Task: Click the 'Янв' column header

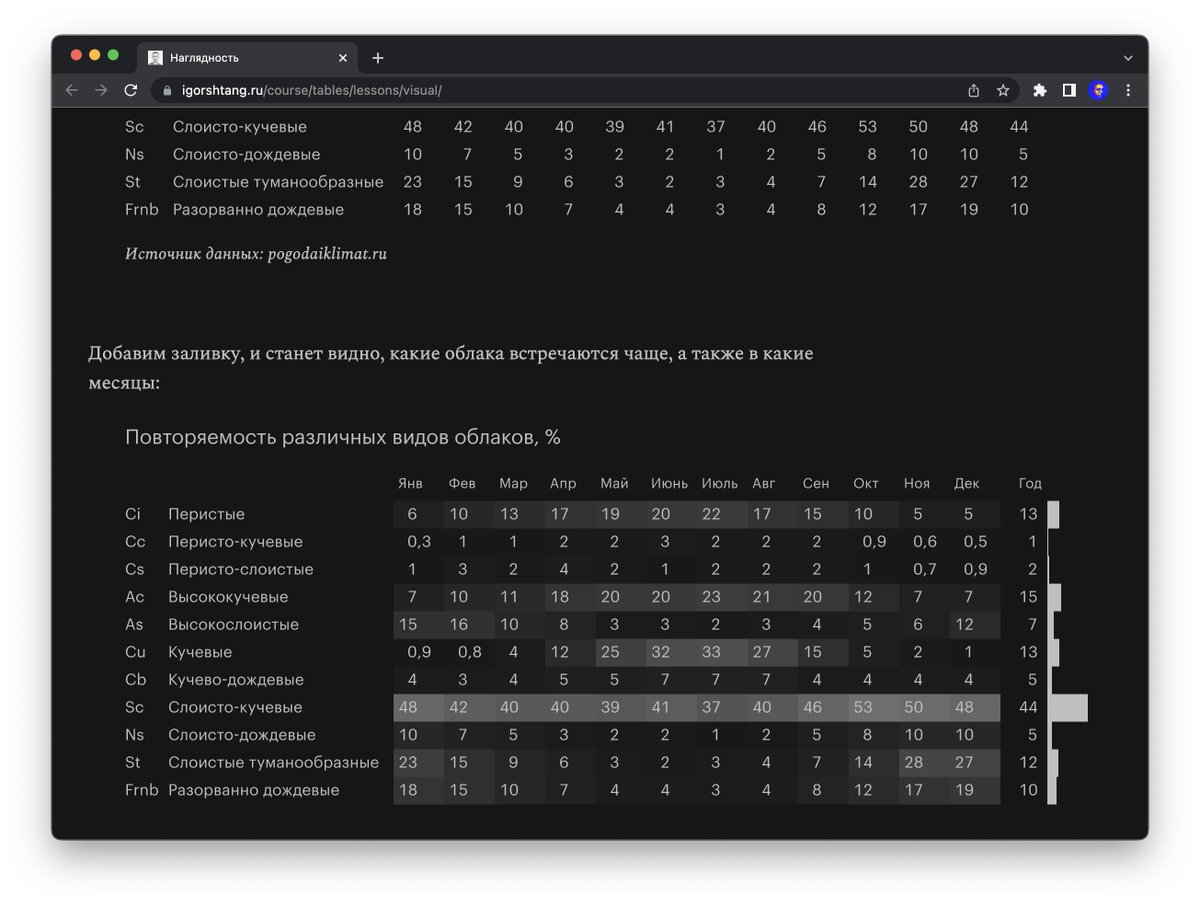Action: point(411,484)
